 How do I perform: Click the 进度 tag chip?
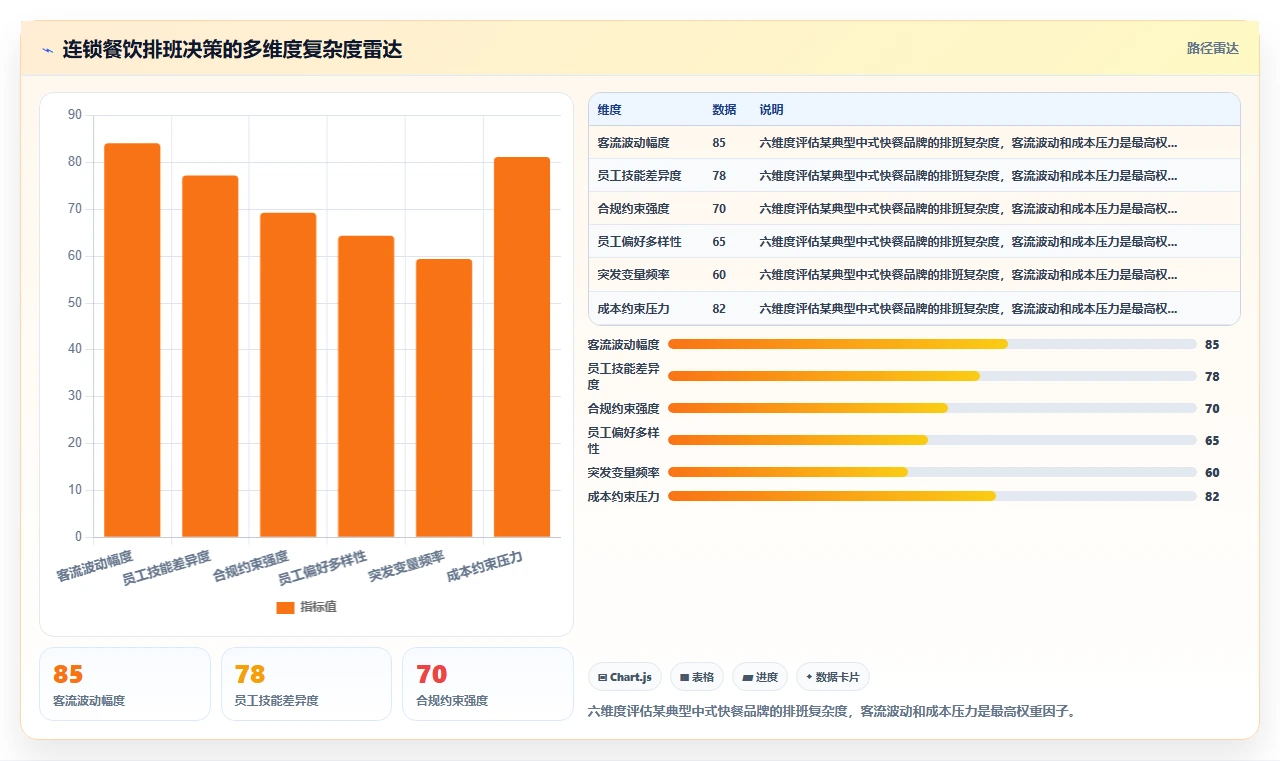tap(760, 677)
